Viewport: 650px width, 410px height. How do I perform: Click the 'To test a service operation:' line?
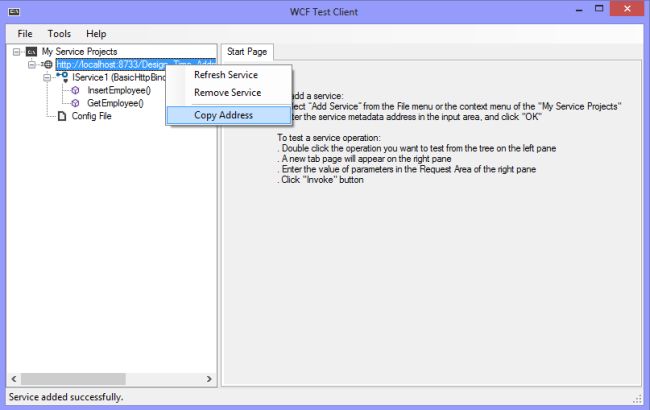(328, 138)
